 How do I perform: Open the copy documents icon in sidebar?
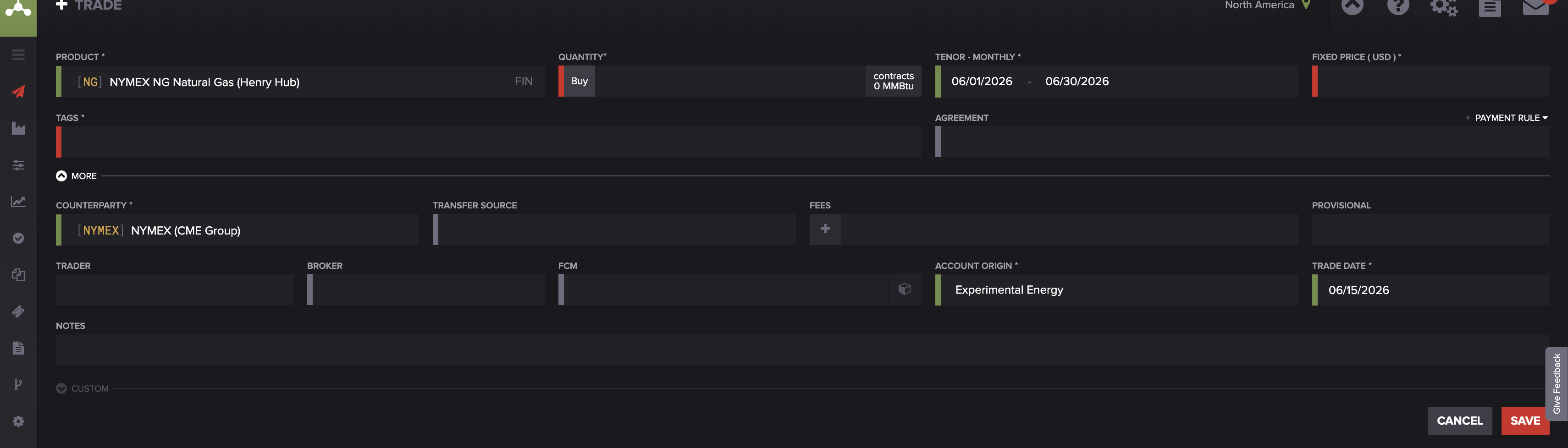click(x=18, y=275)
